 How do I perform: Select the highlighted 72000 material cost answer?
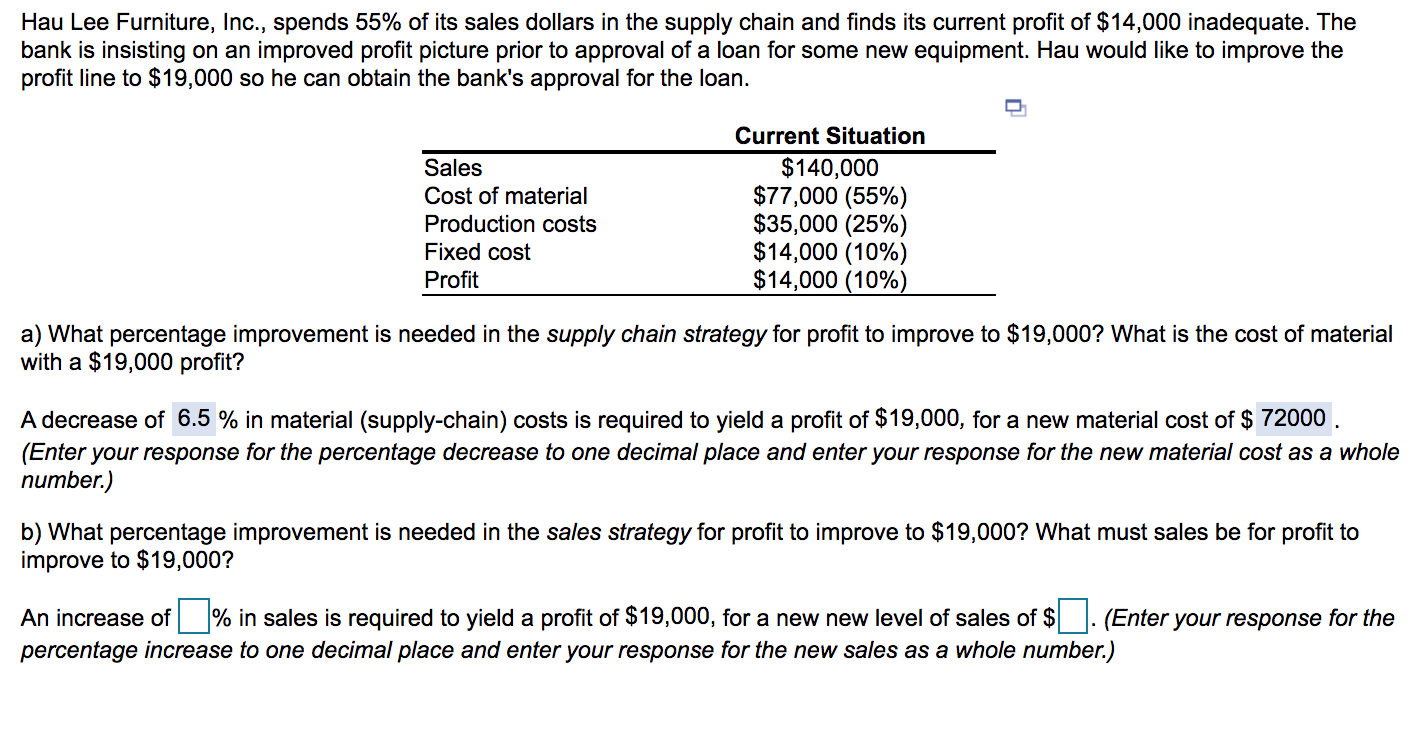coord(1293,418)
